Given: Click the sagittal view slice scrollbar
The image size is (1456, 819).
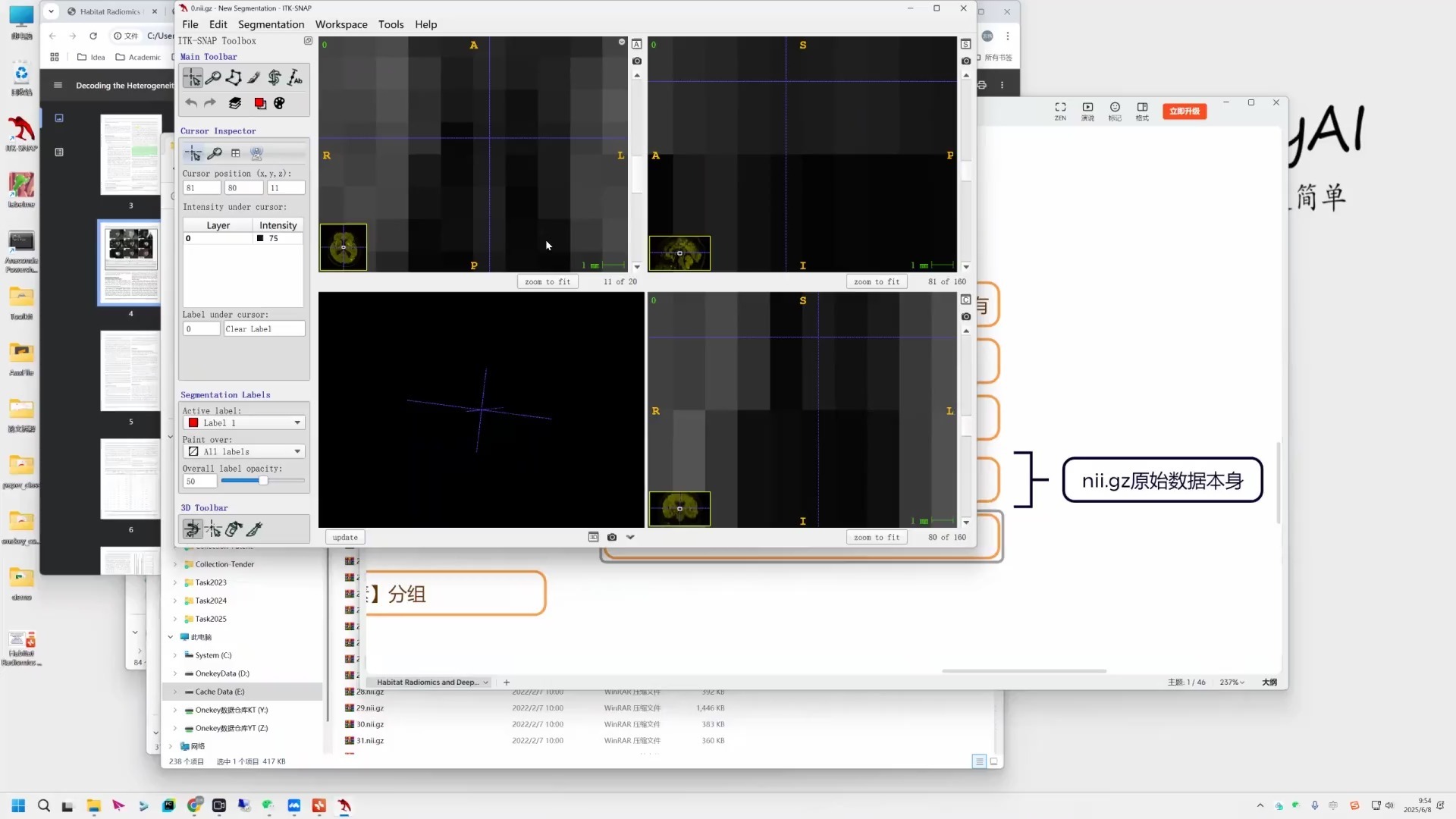Looking at the screenshot, I should pyautogui.click(x=966, y=171).
